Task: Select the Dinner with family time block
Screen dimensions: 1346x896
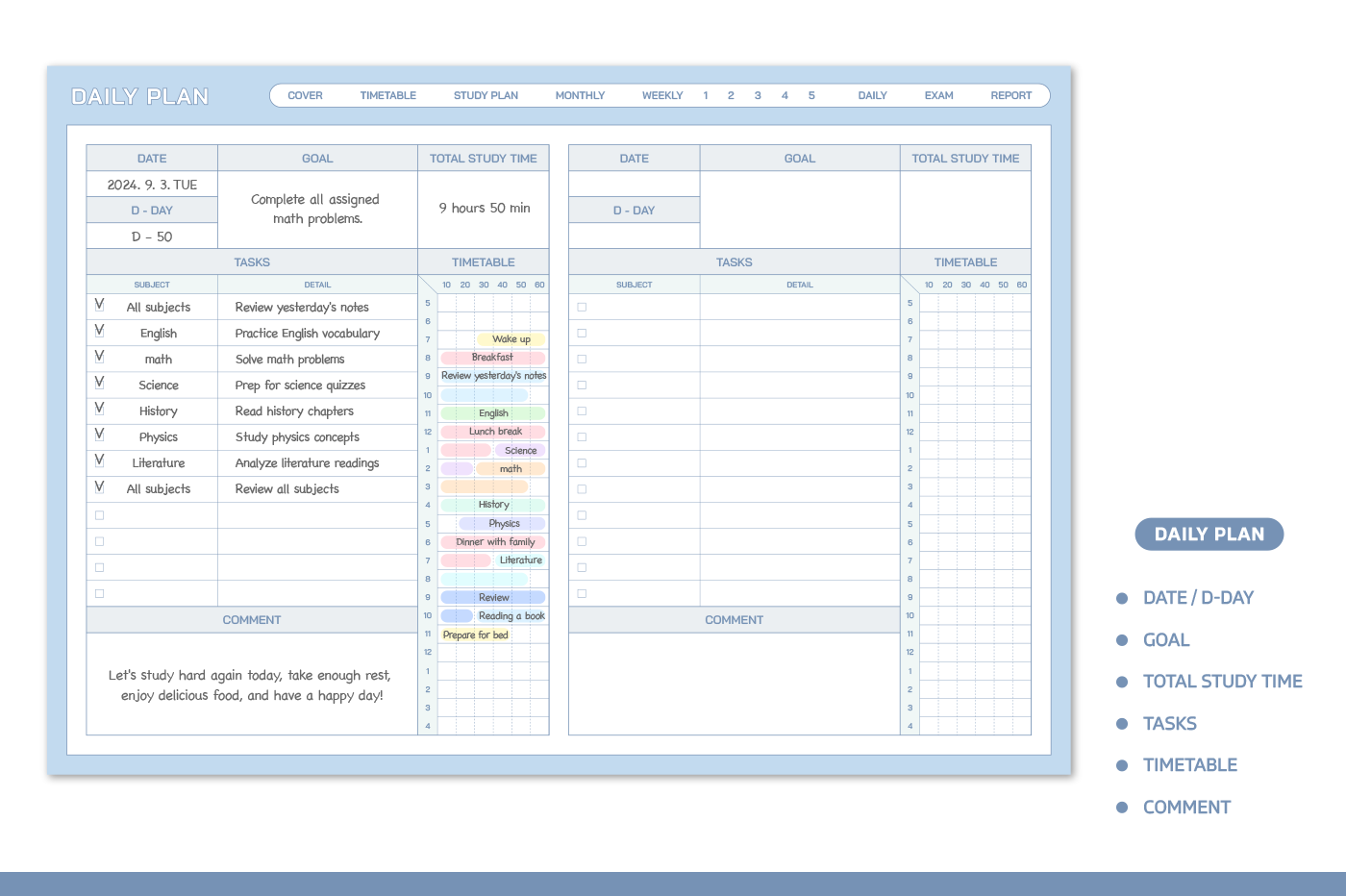Action: 494,542
